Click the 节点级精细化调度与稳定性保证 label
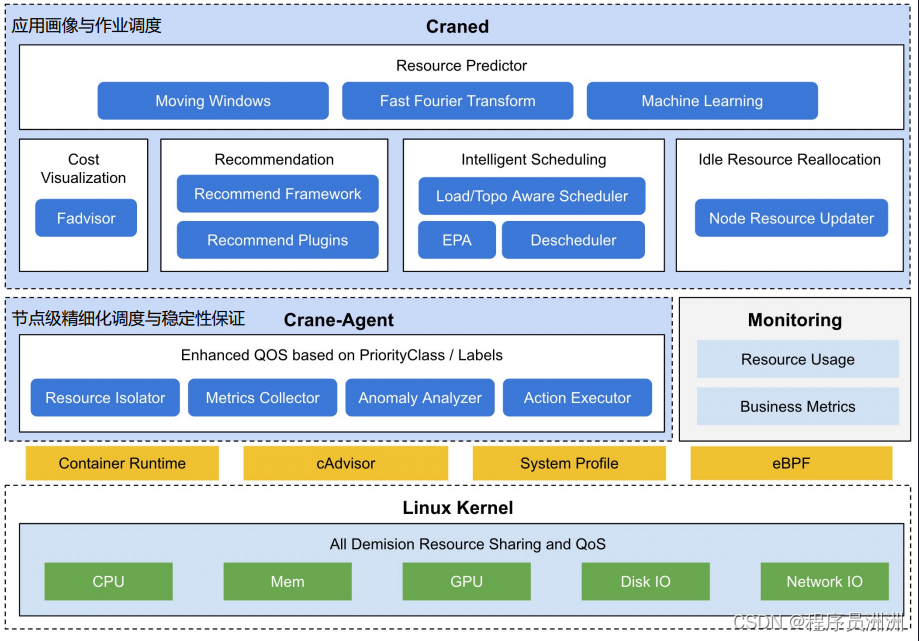Image resolution: width=919 pixels, height=641 pixels. (128, 319)
